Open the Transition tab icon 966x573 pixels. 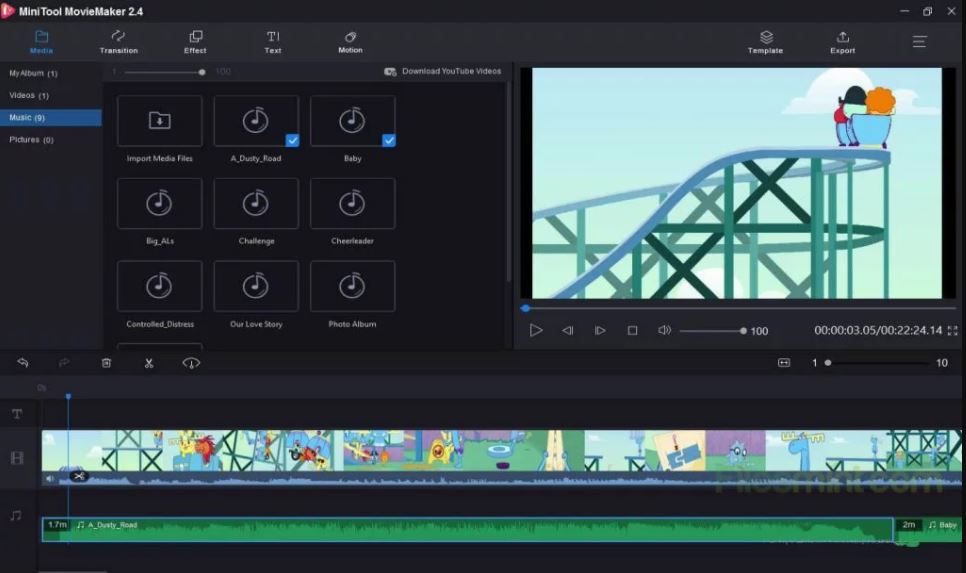click(x=118, y=36)
